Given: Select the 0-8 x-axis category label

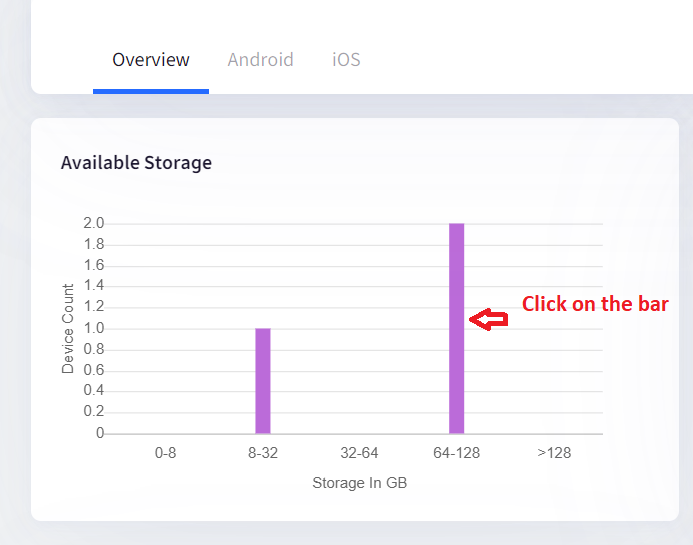Looking at the screenshot, I should pos(165,453).
